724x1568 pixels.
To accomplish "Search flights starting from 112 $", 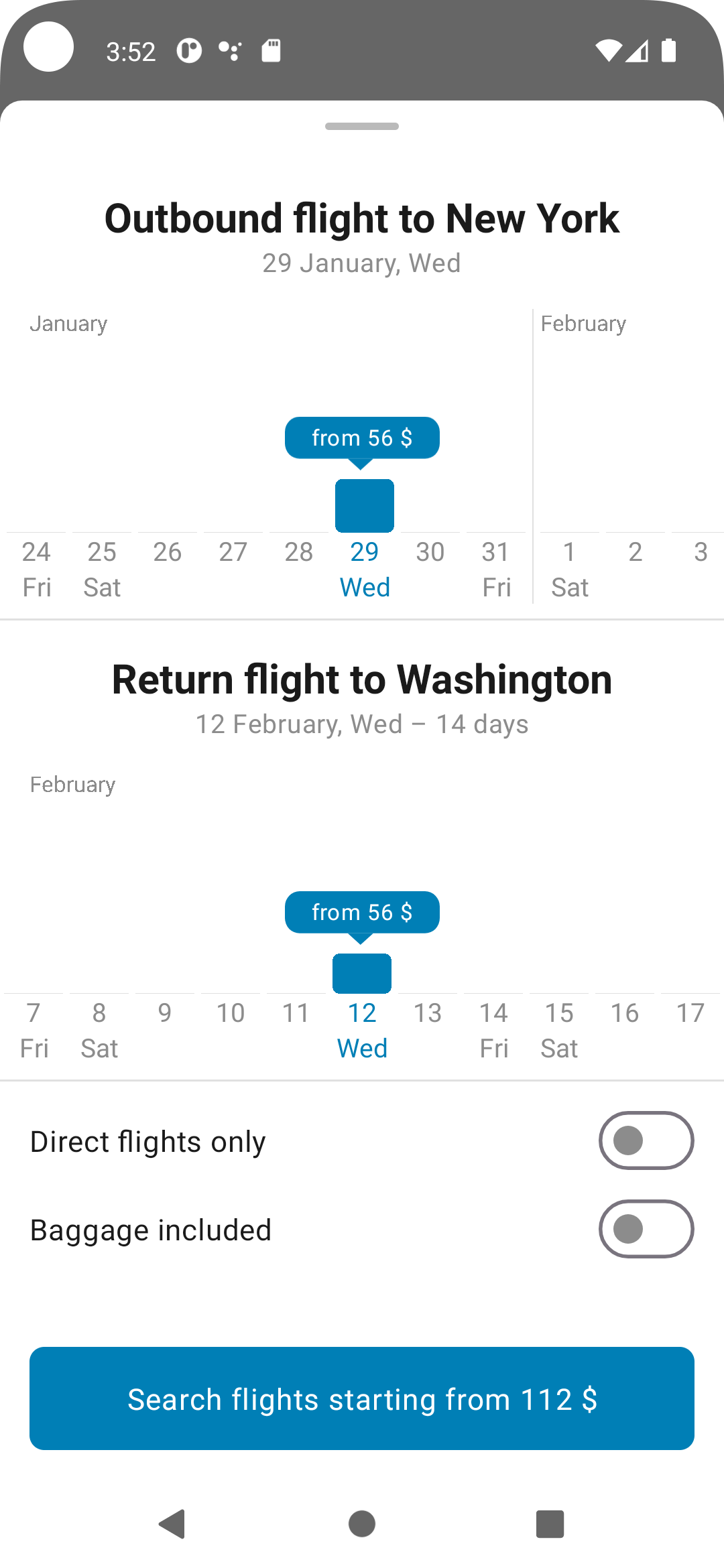I will [x=362, y=1398].
